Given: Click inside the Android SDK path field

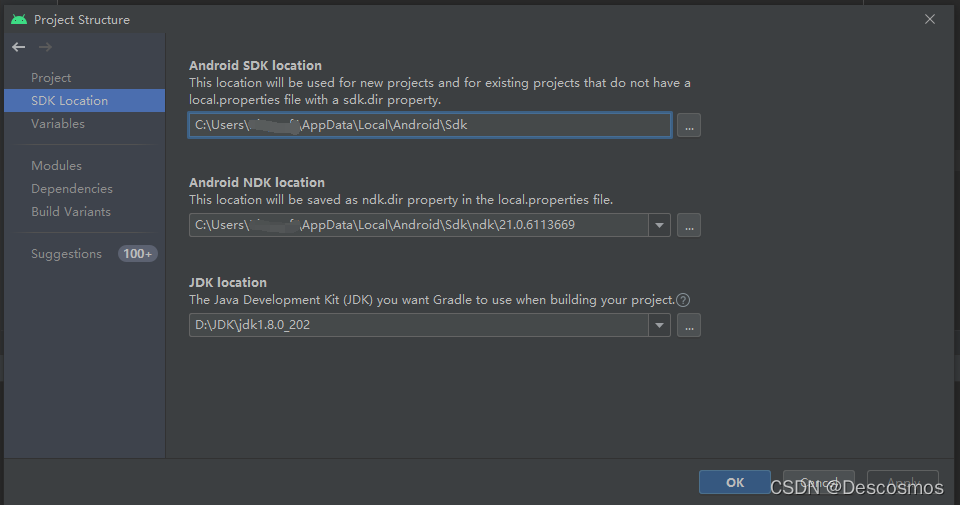Looking at the screenshot, I should tap(430, 125).
